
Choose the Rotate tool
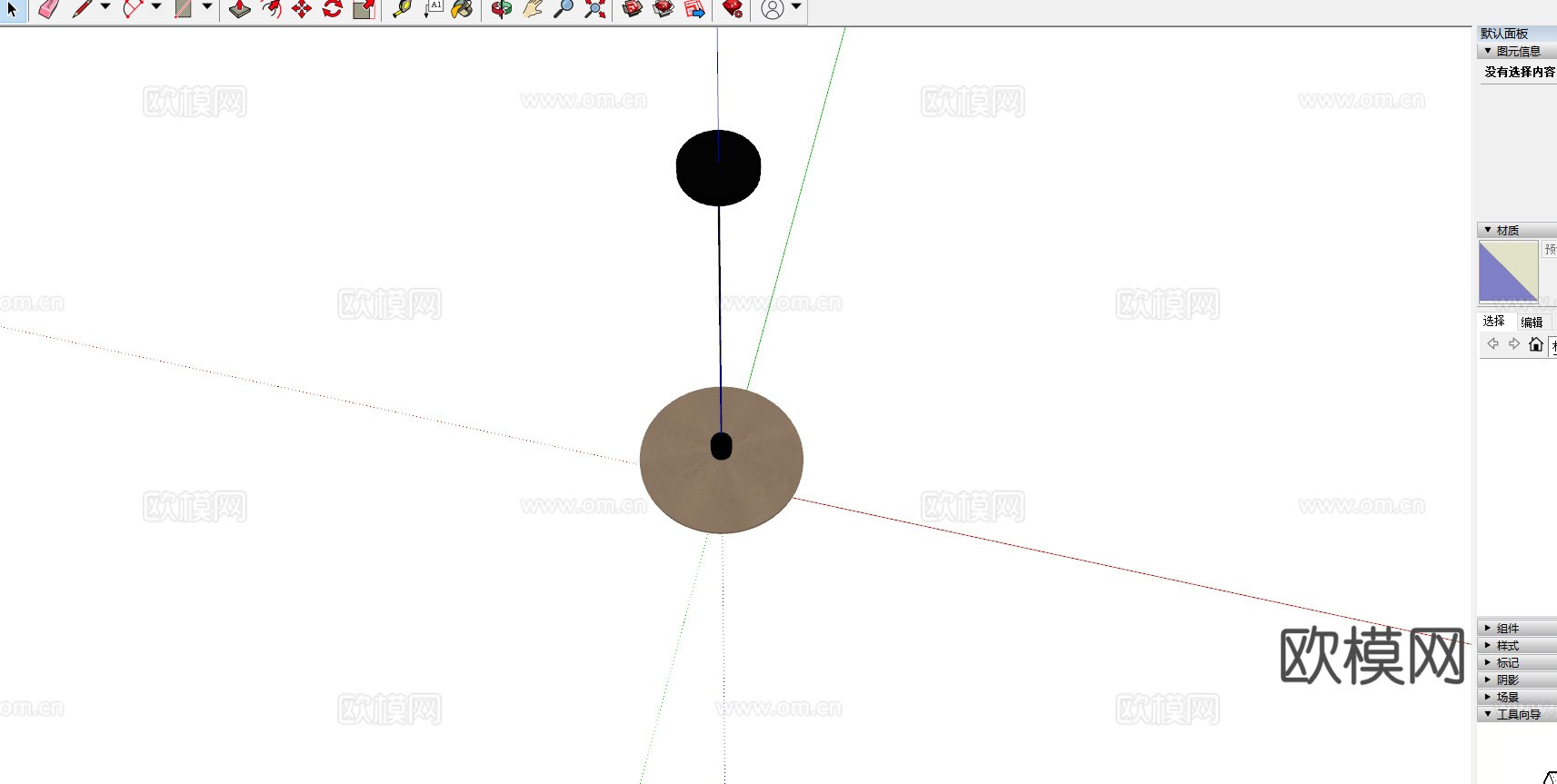(333, 9)
